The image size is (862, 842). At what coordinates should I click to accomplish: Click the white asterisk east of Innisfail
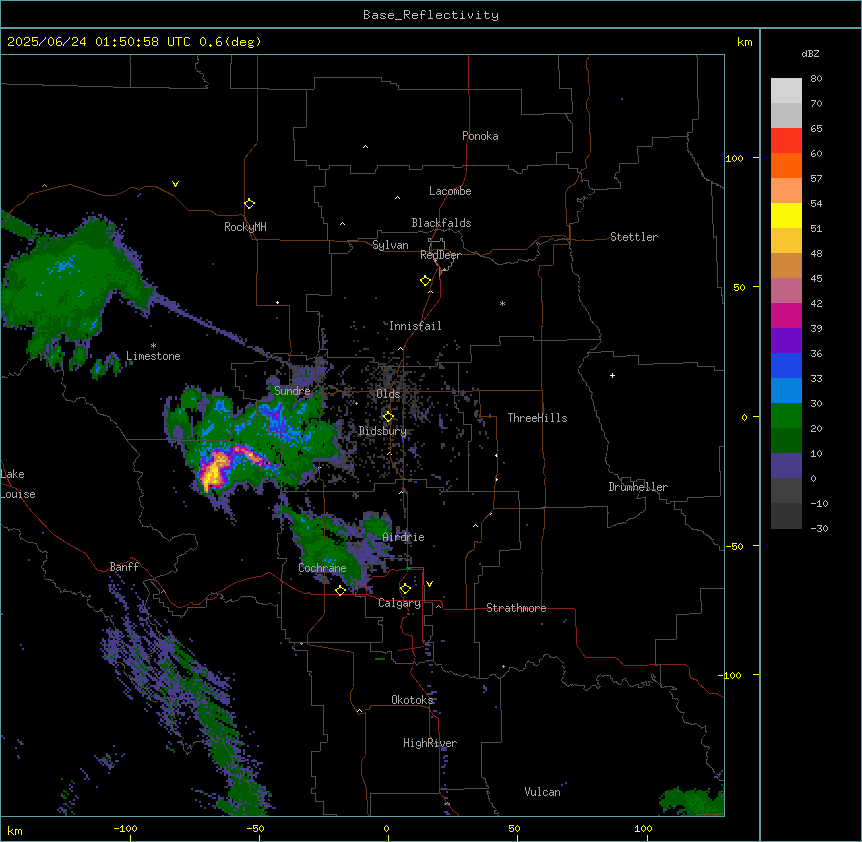(502, 303)
